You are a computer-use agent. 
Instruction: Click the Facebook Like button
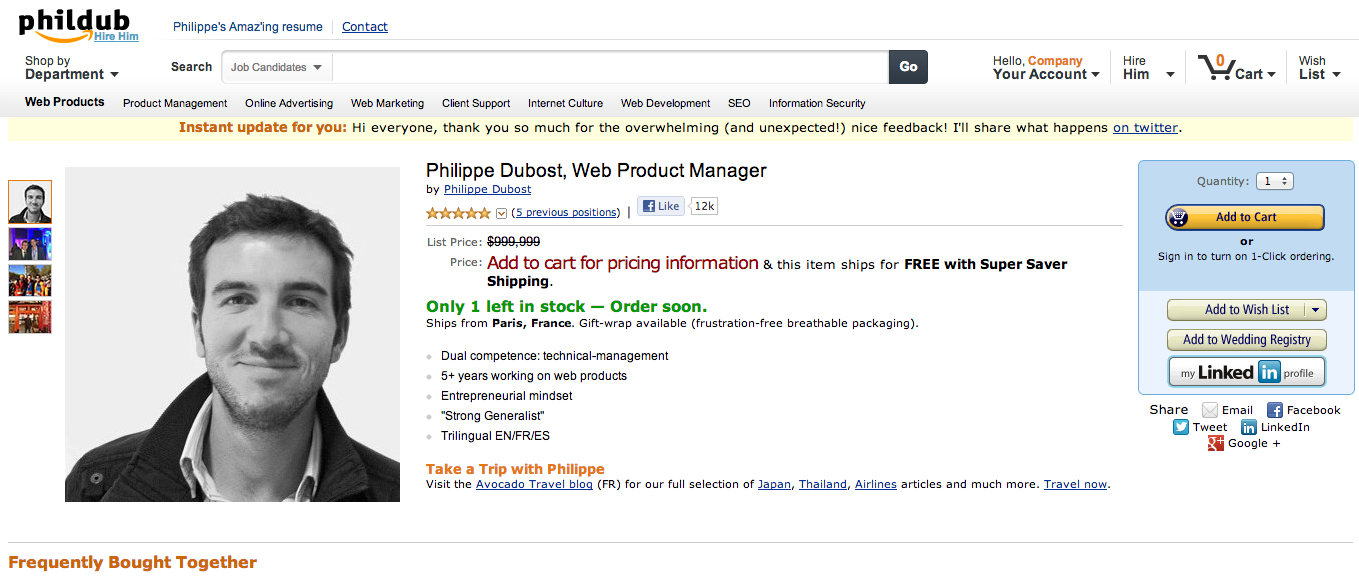point(661,206)
